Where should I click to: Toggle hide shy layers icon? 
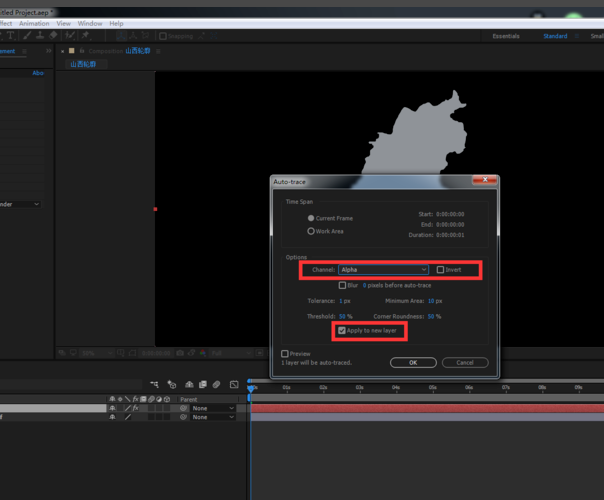tap(189, 384)
